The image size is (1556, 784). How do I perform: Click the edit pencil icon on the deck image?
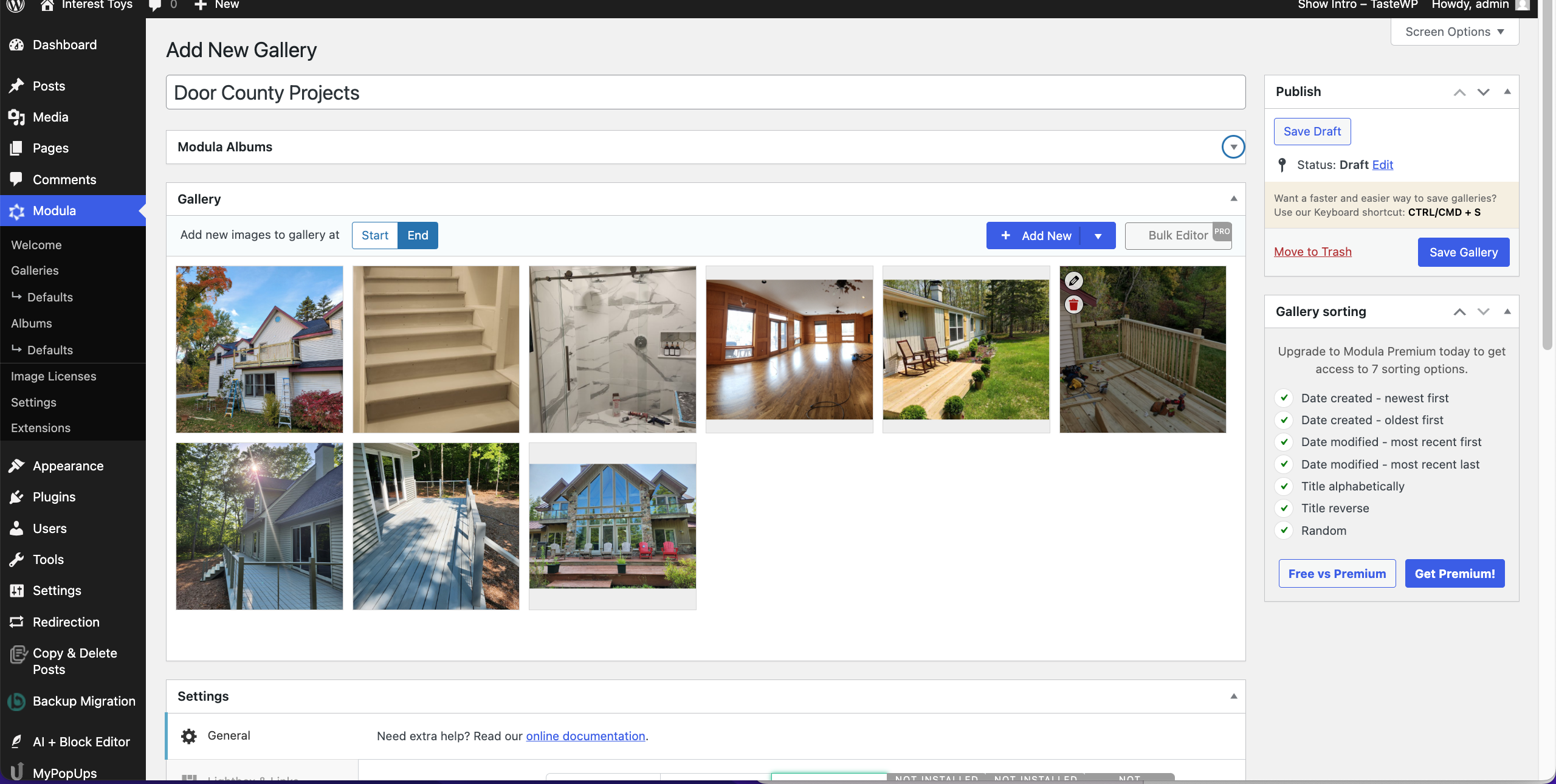coord(1073,280)
